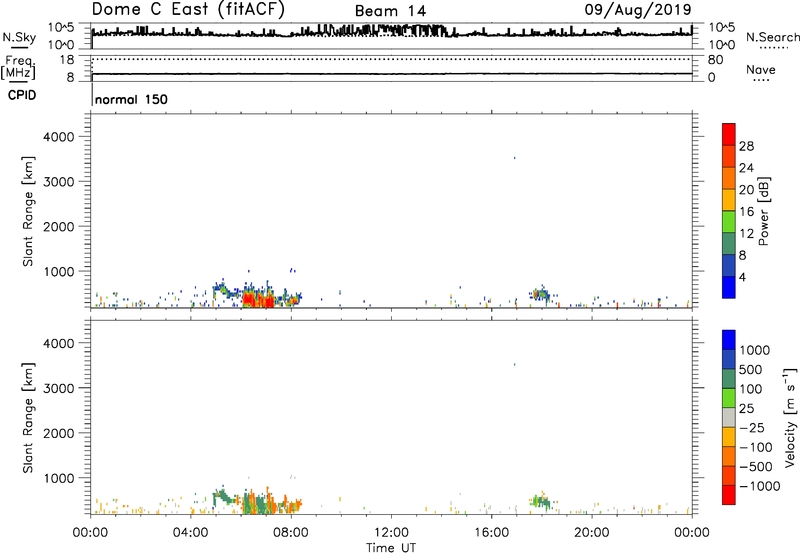Click the power echo cluster near 18:00
The height and width of the screenshot is (554, 800).
(x=541, y=295)
